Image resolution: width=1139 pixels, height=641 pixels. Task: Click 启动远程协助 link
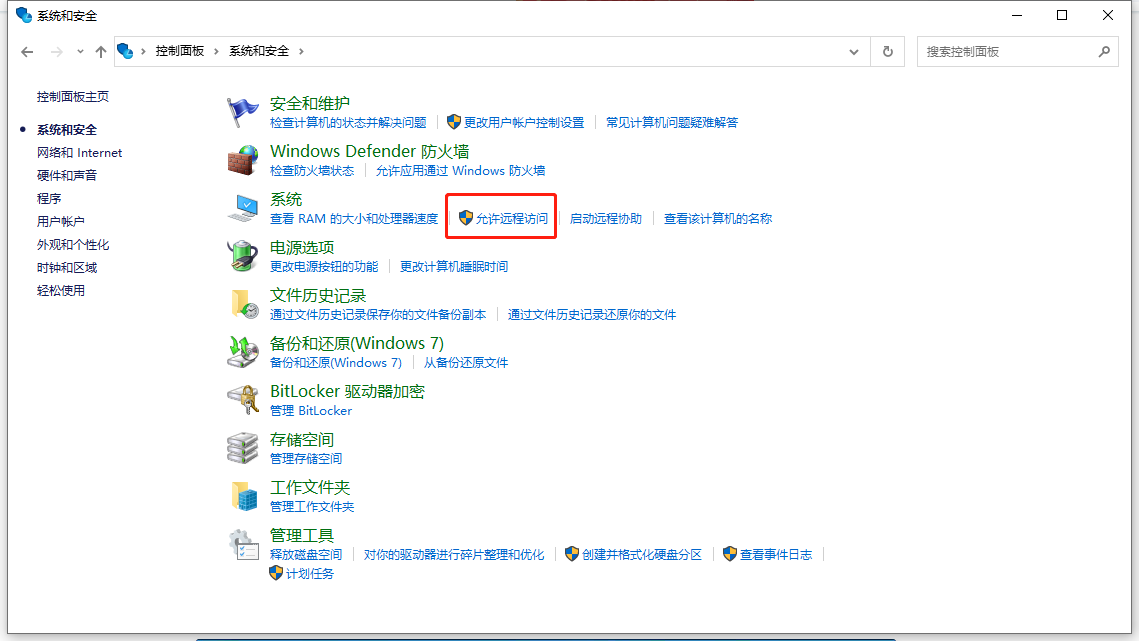coord(606,219)
